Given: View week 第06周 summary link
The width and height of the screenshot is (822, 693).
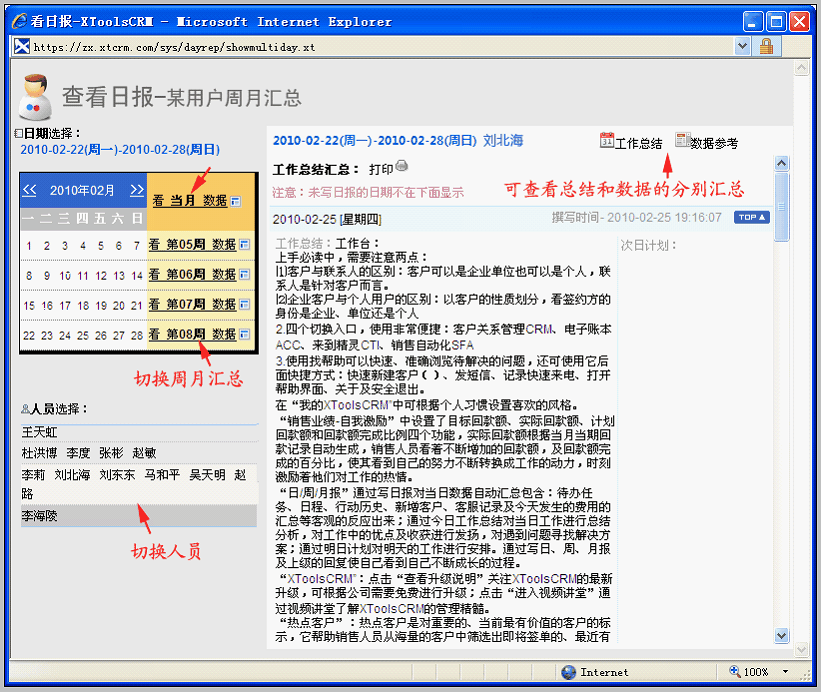Looking at the screenshot, I should pyautogui.click(x=178, y=274).
